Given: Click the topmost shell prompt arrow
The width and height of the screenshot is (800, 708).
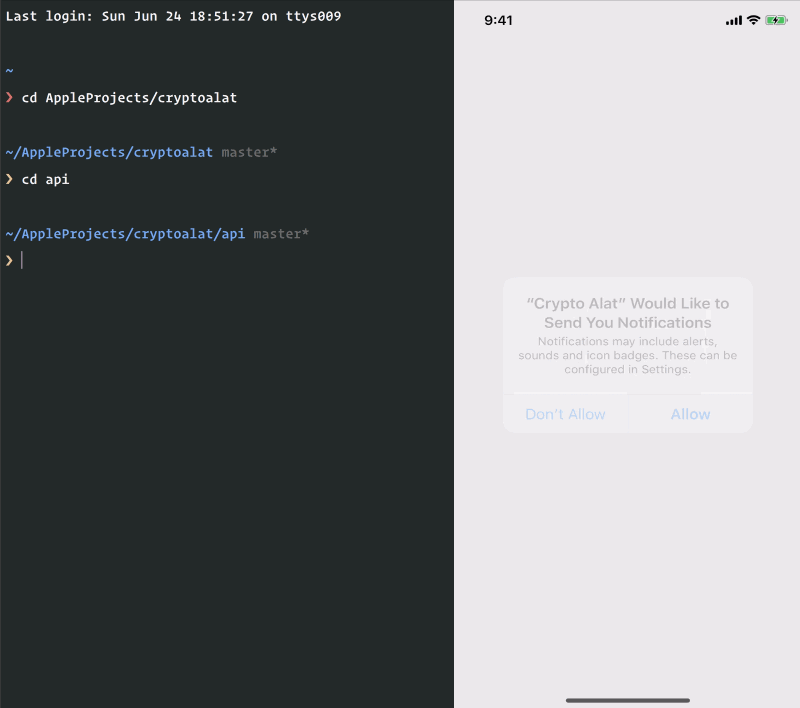Looking at the screenshot, I should [9, 98].
